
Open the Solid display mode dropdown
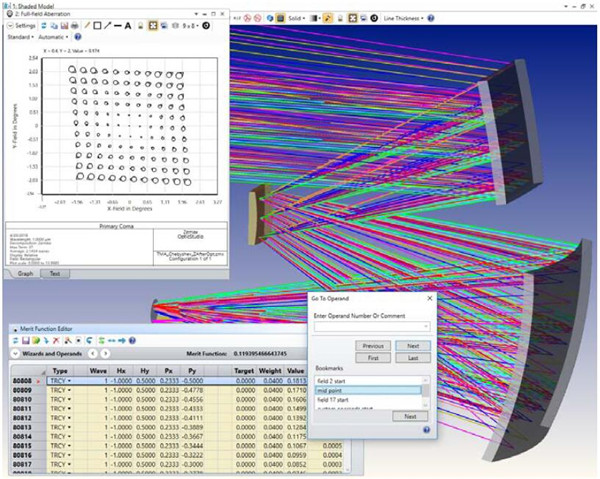click(x=300, y=18)
